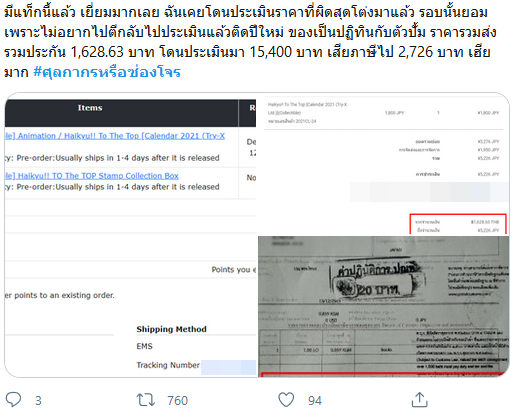This screenshot has width=522, height=418.
Task: Click the blurred Tracking Number field
Action: pyautogui.click(x=228, y=368)
